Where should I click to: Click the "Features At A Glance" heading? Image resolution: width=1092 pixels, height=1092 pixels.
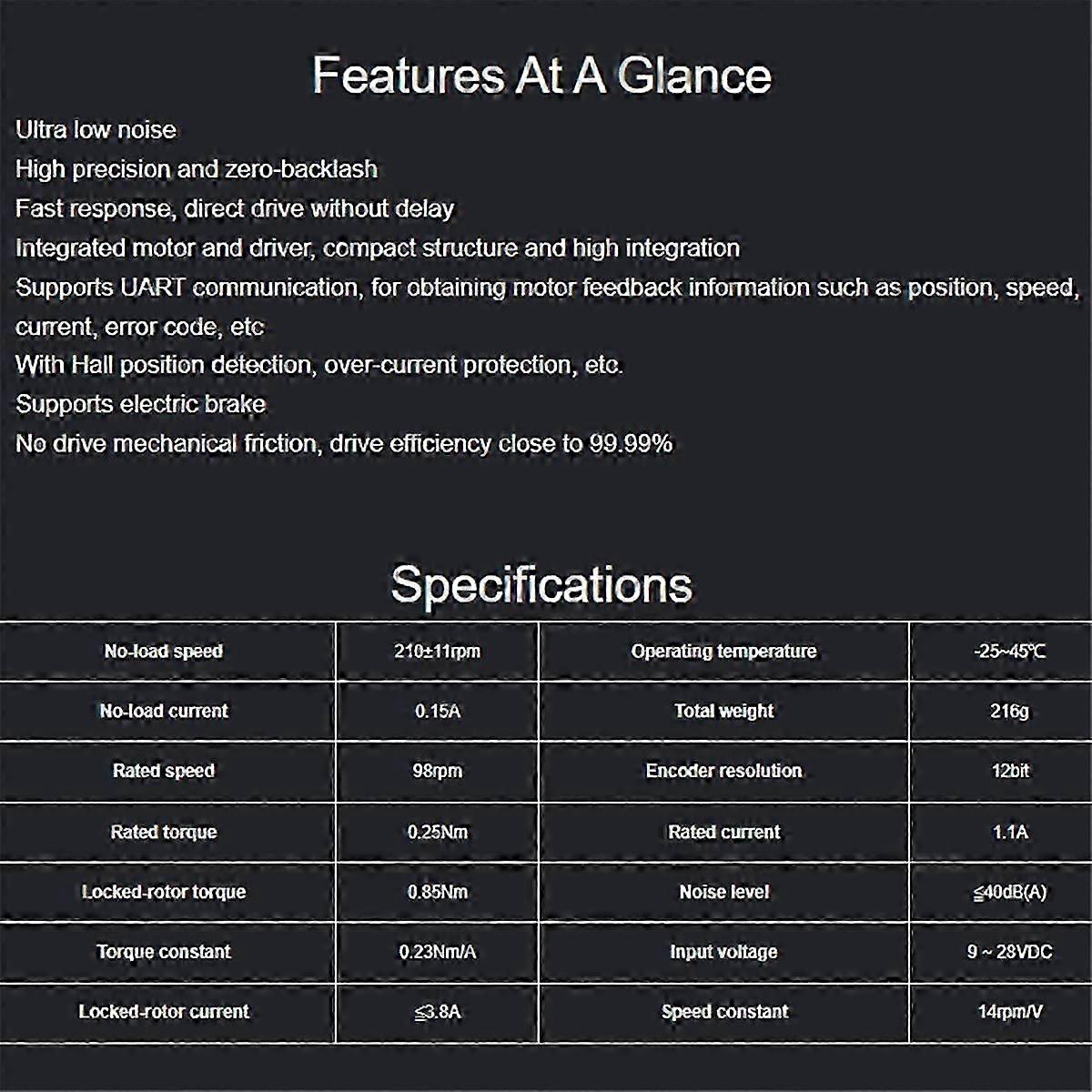click(x=541, y=76)
